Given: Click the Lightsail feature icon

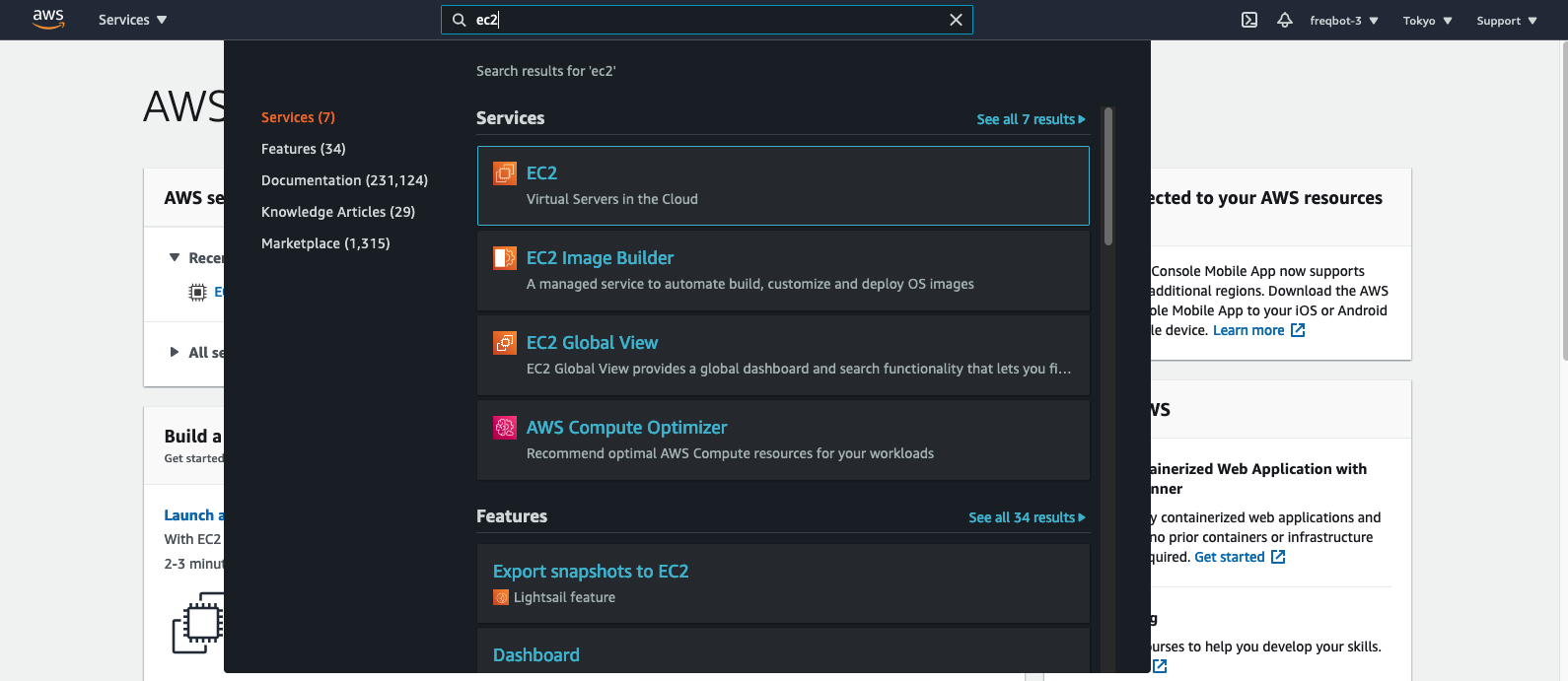Looking at the screenshot, I should (x=501, y=597).
